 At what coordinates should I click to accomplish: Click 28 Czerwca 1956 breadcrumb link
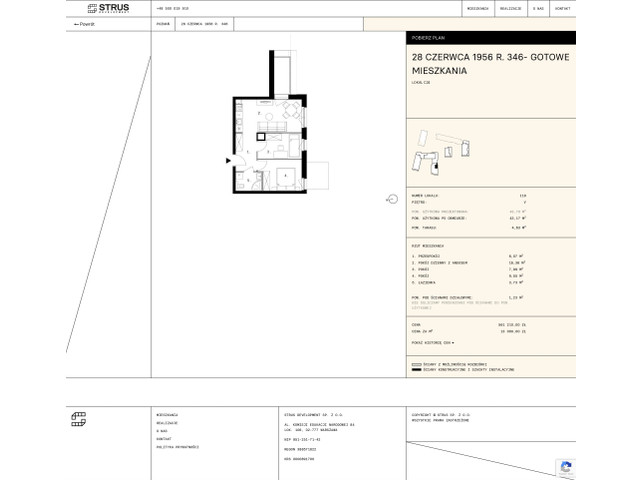(205, 23)
